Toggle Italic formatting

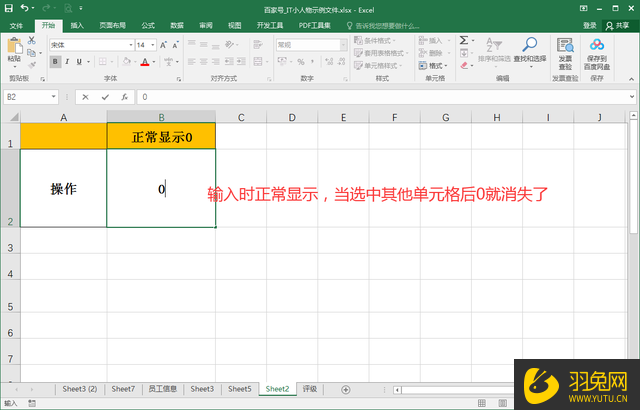pyautogui.click(x=67, y=62)
